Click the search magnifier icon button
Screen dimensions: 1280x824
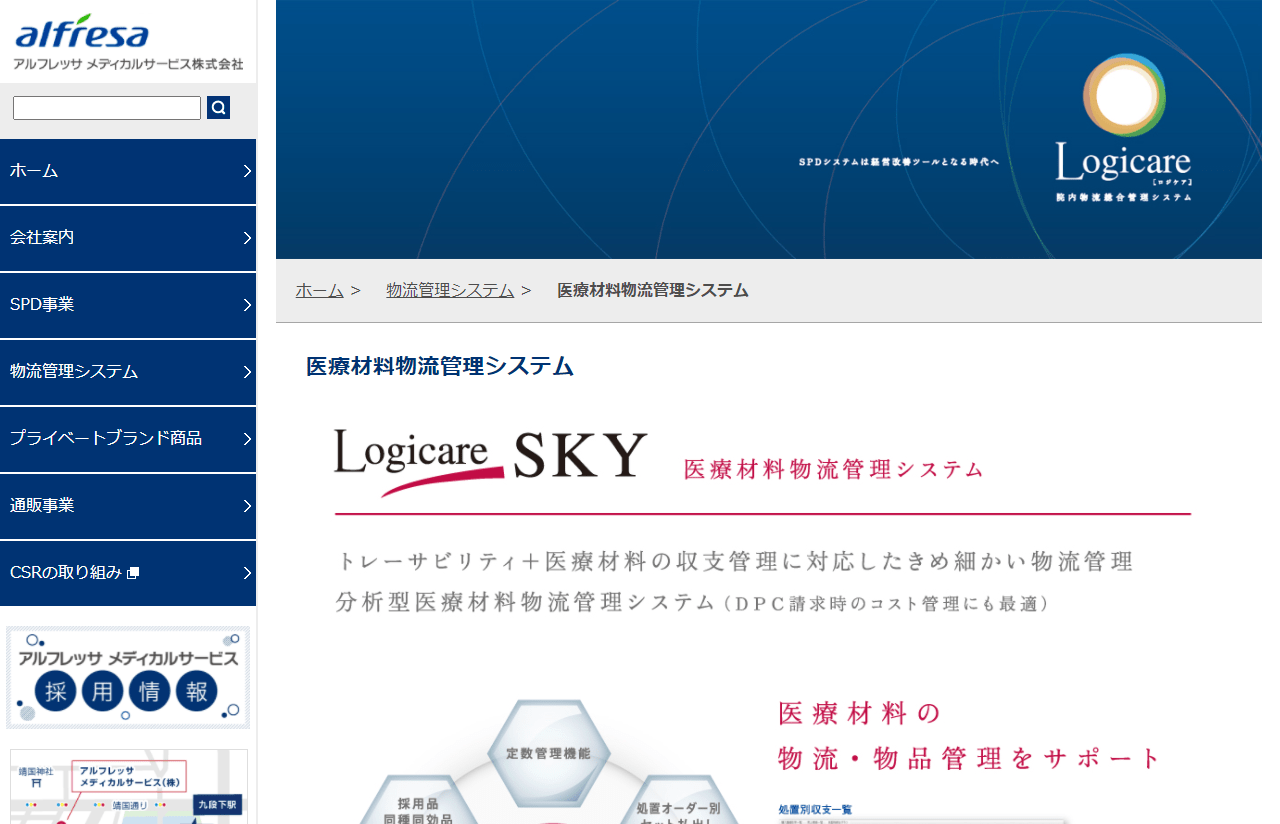(x=218, y=107)
